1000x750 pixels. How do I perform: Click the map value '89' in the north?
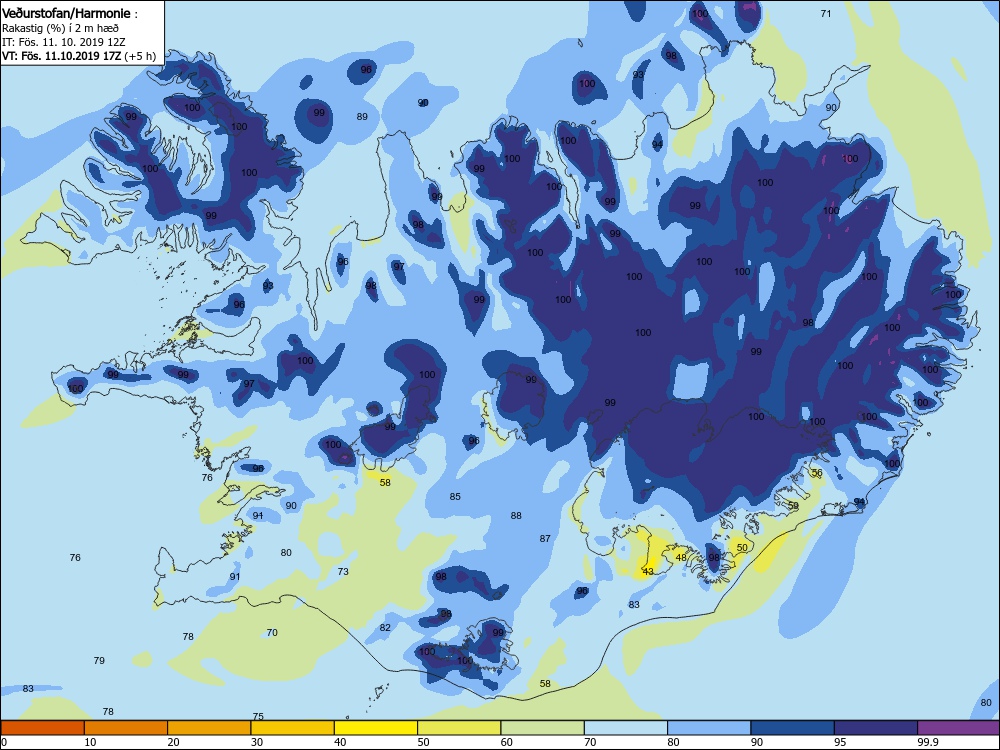coord(362,116)
